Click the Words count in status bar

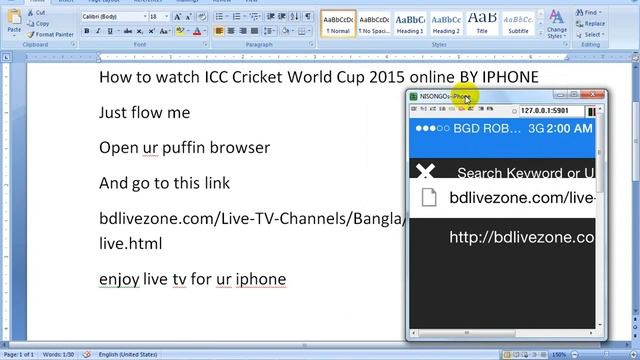coord(58,355)
